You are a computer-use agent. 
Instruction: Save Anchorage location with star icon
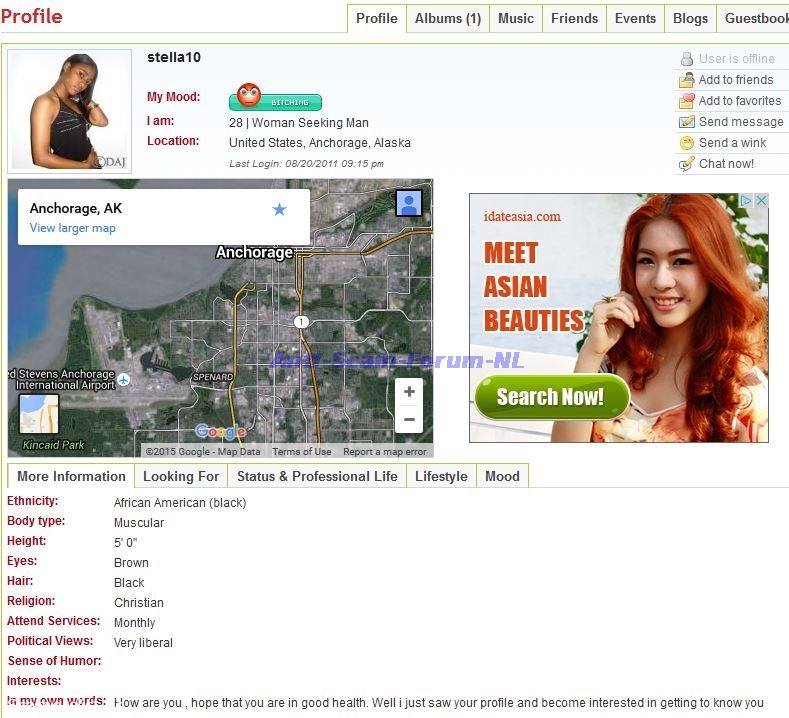(x=279, y=209)
